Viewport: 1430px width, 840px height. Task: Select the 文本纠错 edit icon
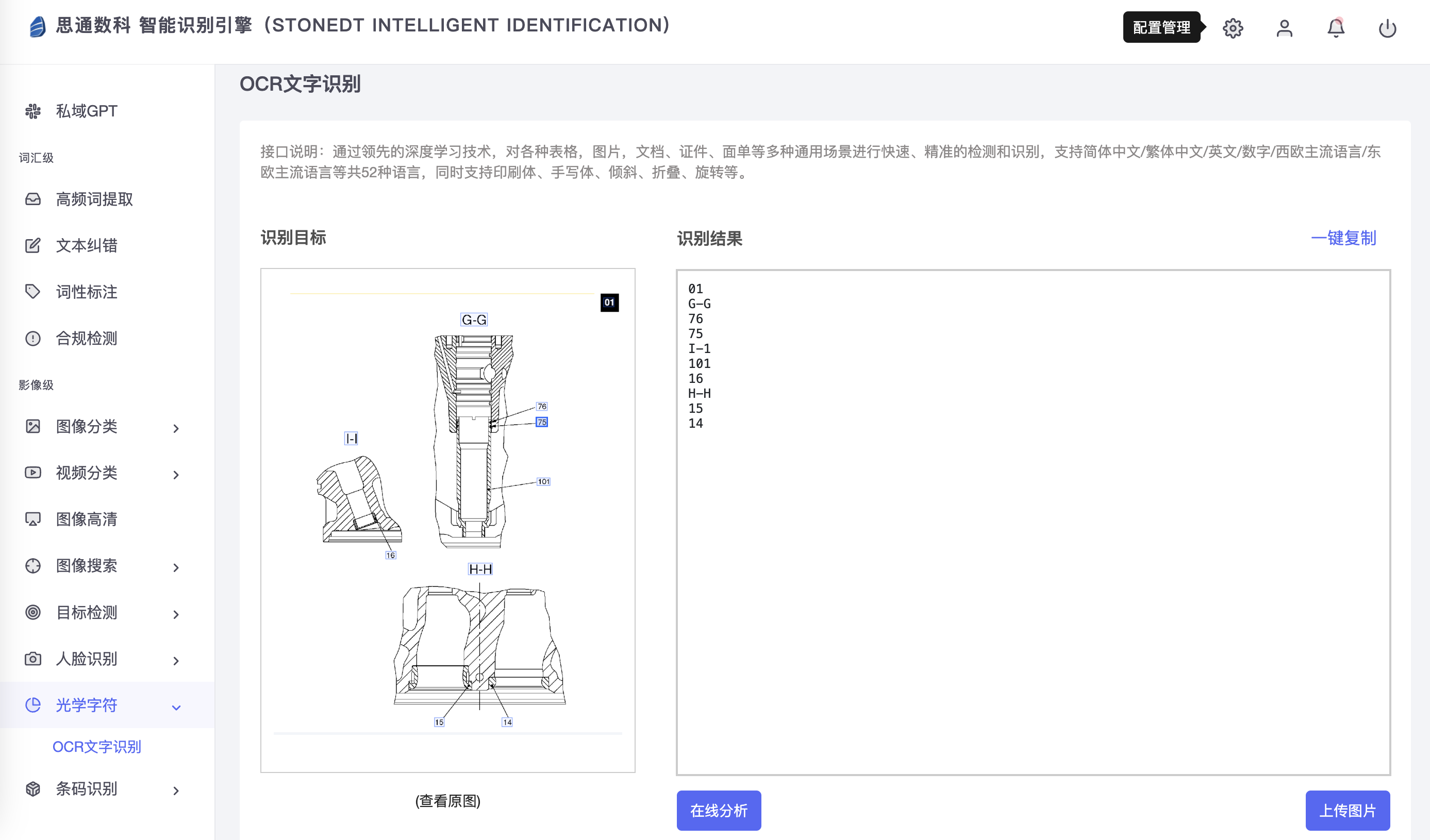click(33, 246)
